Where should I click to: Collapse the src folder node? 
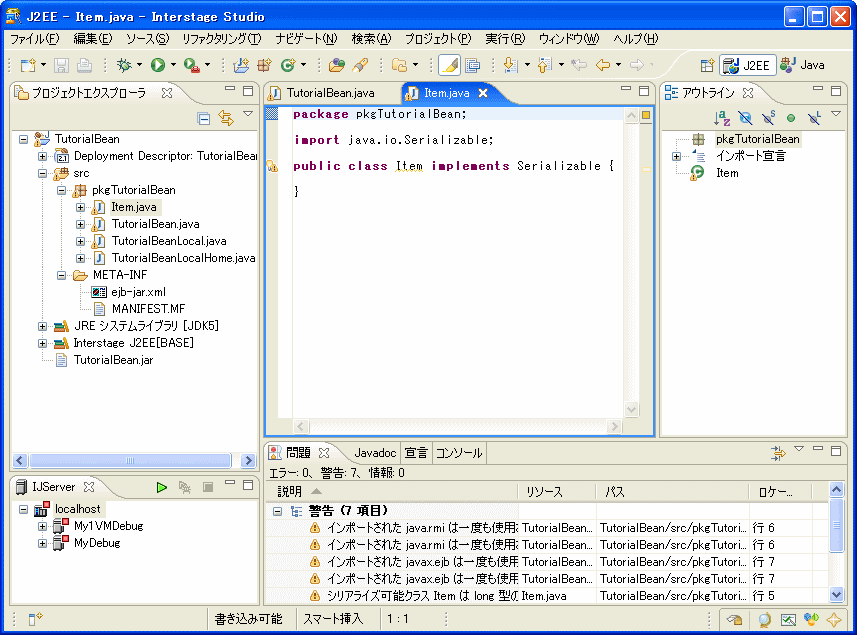(43, 173)
